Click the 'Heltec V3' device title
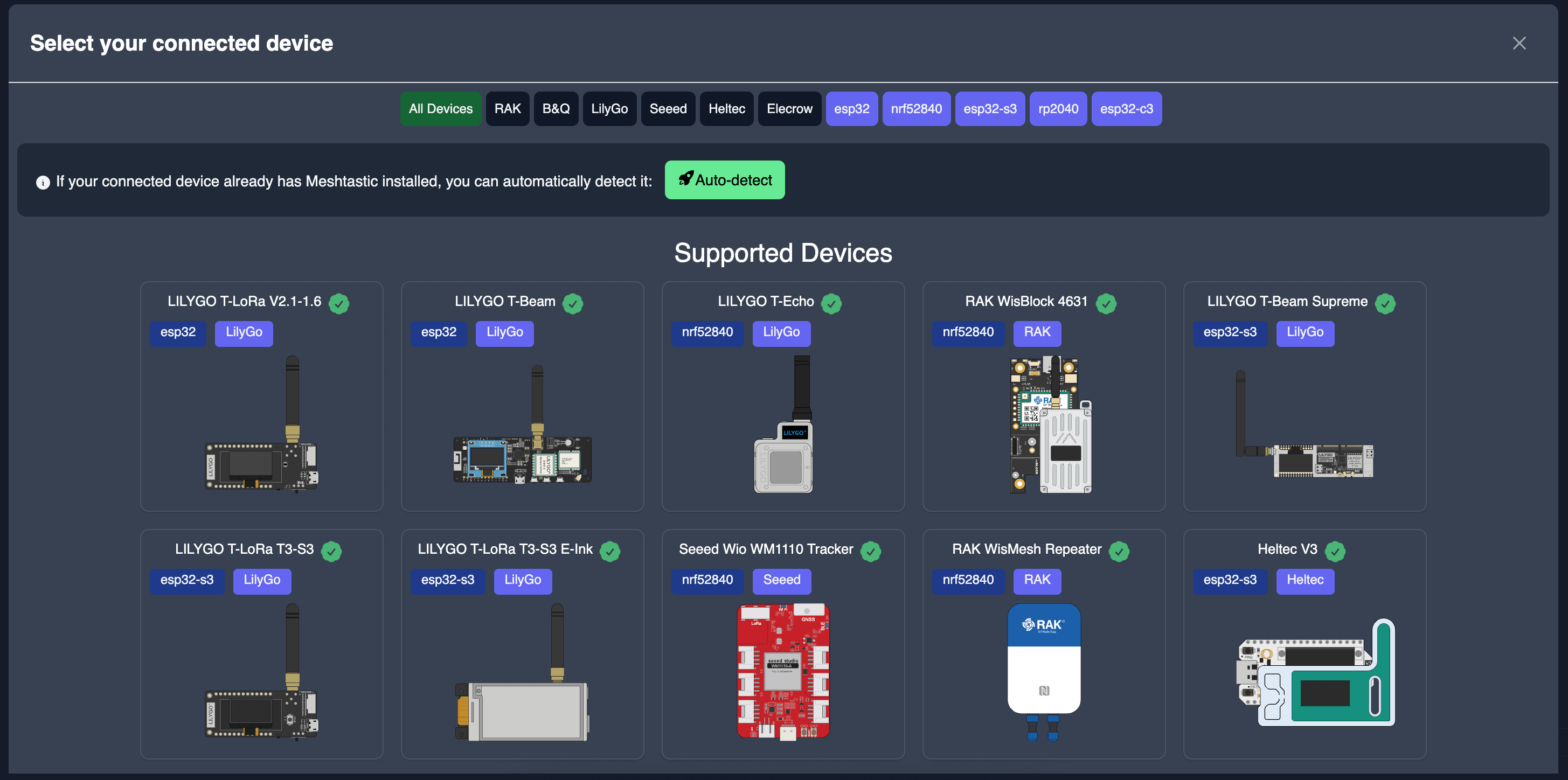The height and width of the screenshot is (780, 1568). click(1287, 549)
